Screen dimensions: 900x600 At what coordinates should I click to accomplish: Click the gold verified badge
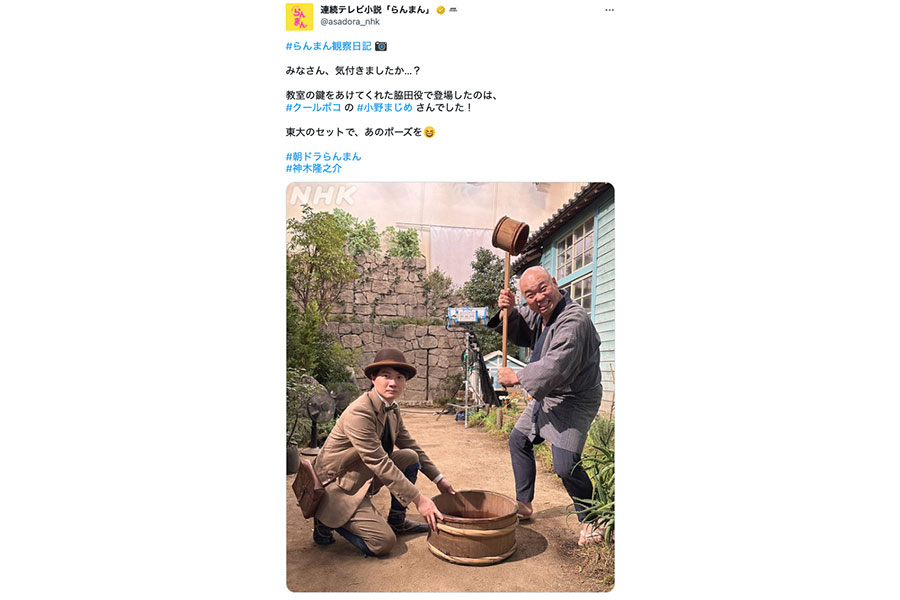tap(441, 10)
